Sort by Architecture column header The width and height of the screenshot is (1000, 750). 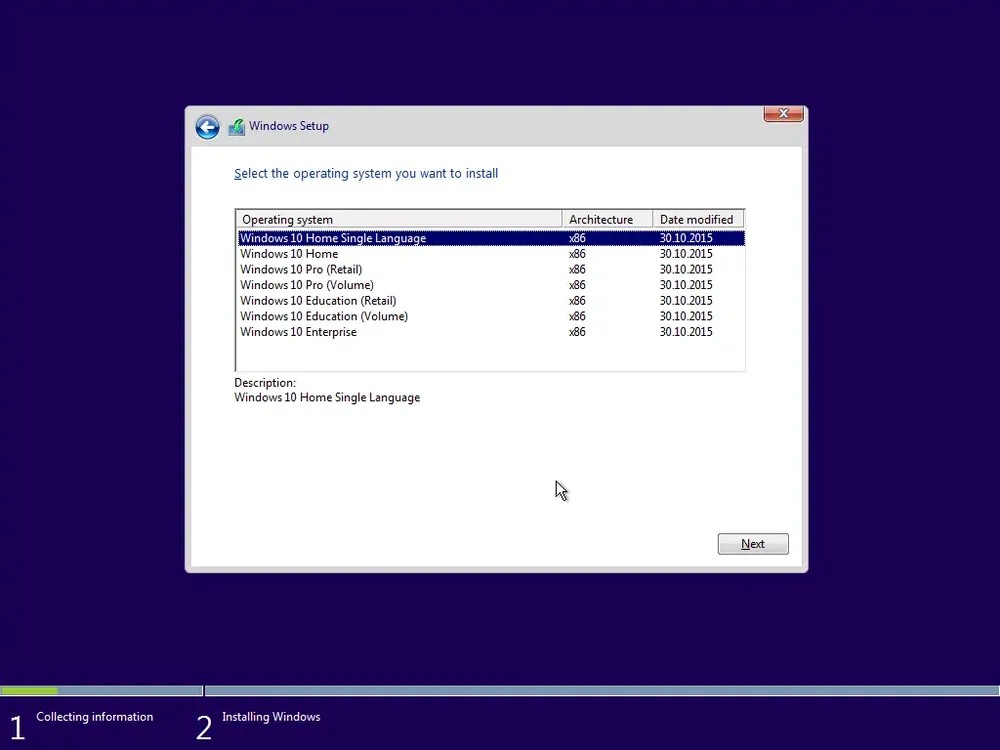pos(607,219)
